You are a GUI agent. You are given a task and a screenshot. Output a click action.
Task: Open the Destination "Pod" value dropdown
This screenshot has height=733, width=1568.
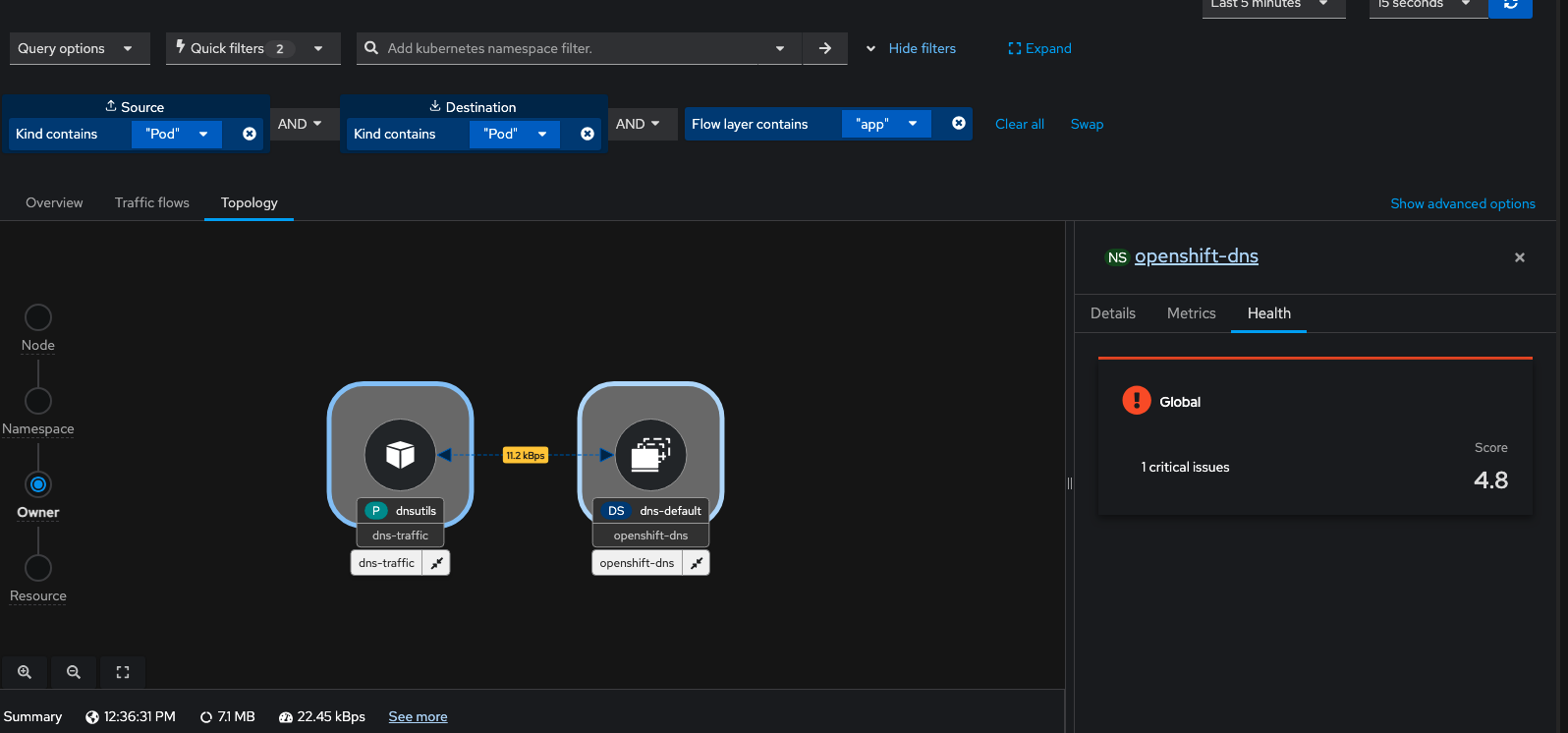(515, 134)
